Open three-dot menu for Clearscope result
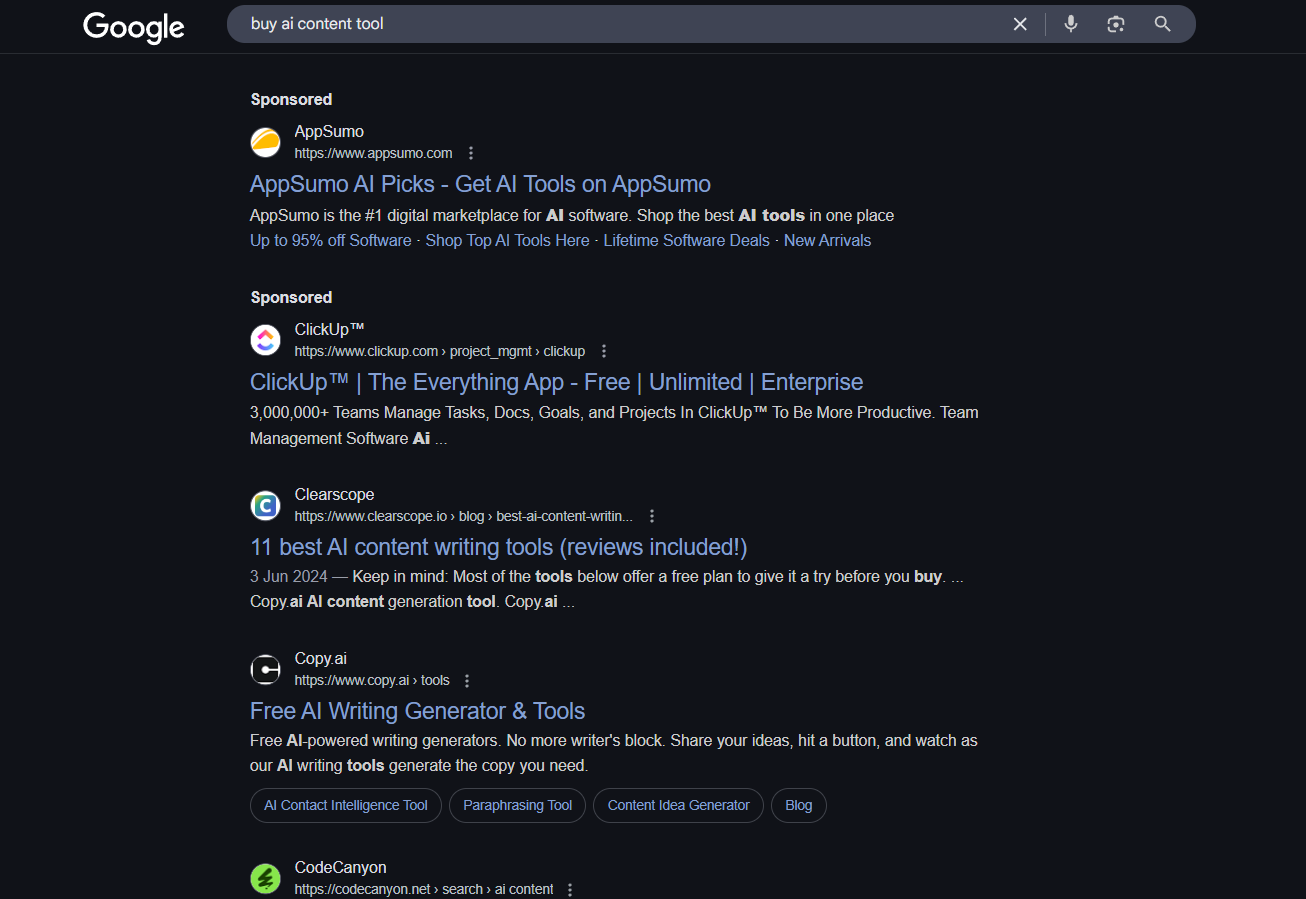This screenshot has width=1306, height=899. coord(652,516)
